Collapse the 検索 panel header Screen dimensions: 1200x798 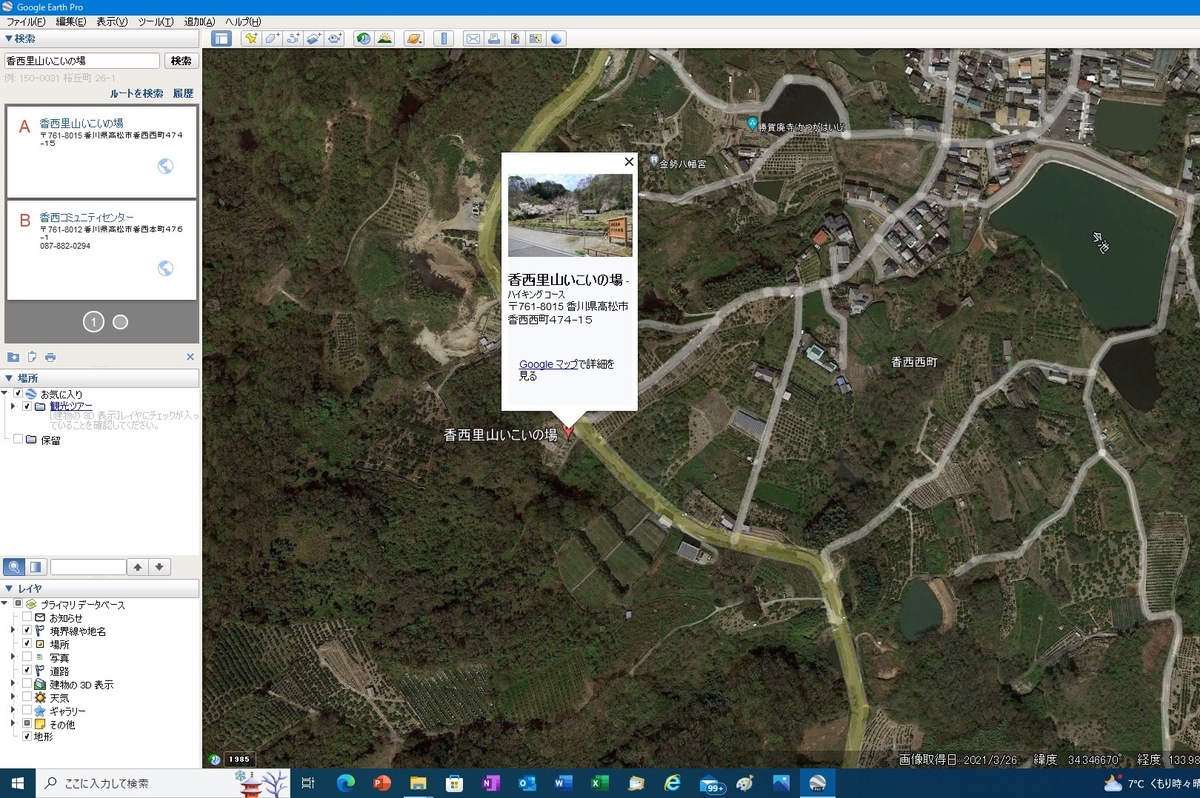100,38
